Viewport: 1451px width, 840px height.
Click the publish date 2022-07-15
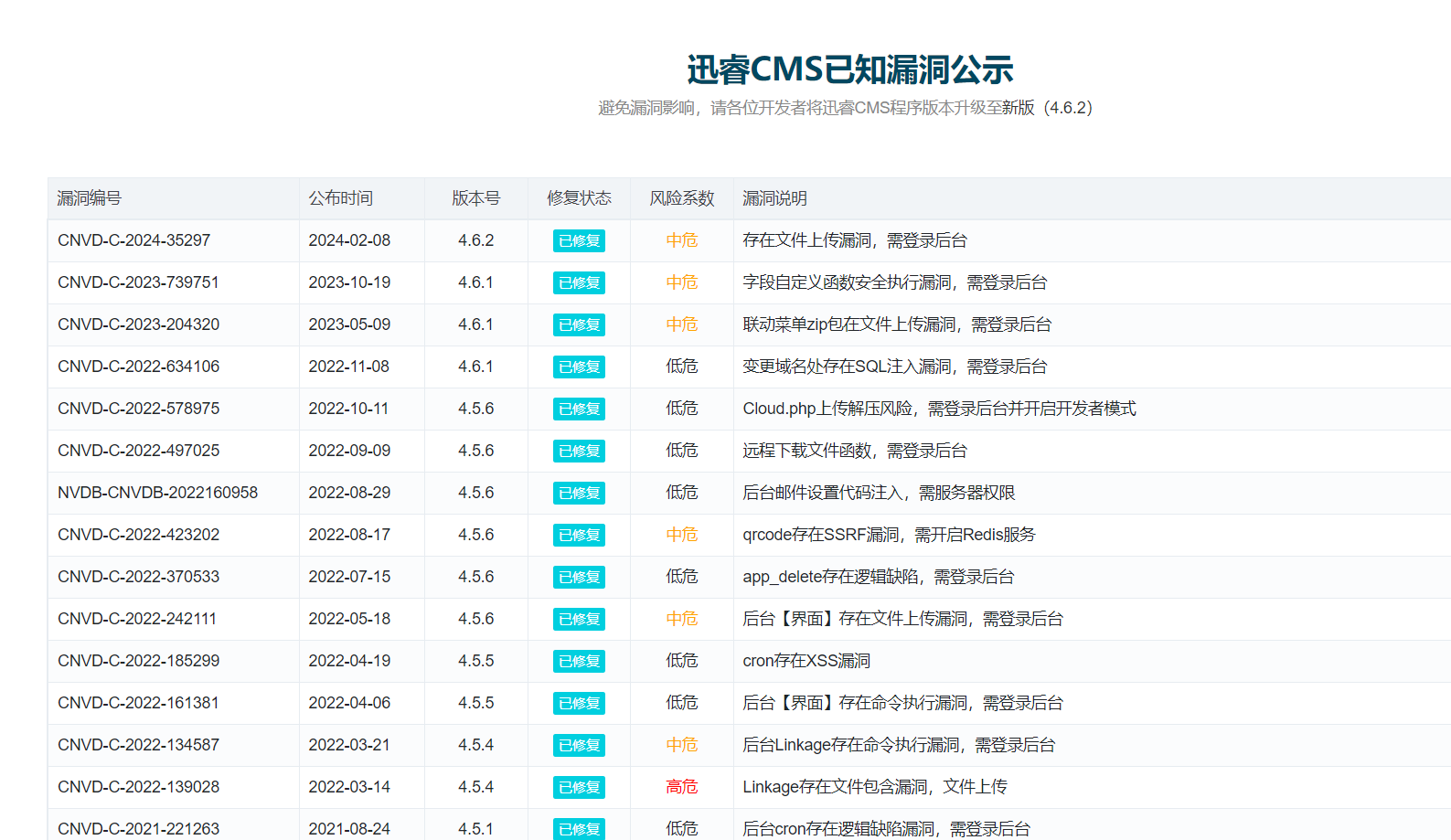(349, 577)
